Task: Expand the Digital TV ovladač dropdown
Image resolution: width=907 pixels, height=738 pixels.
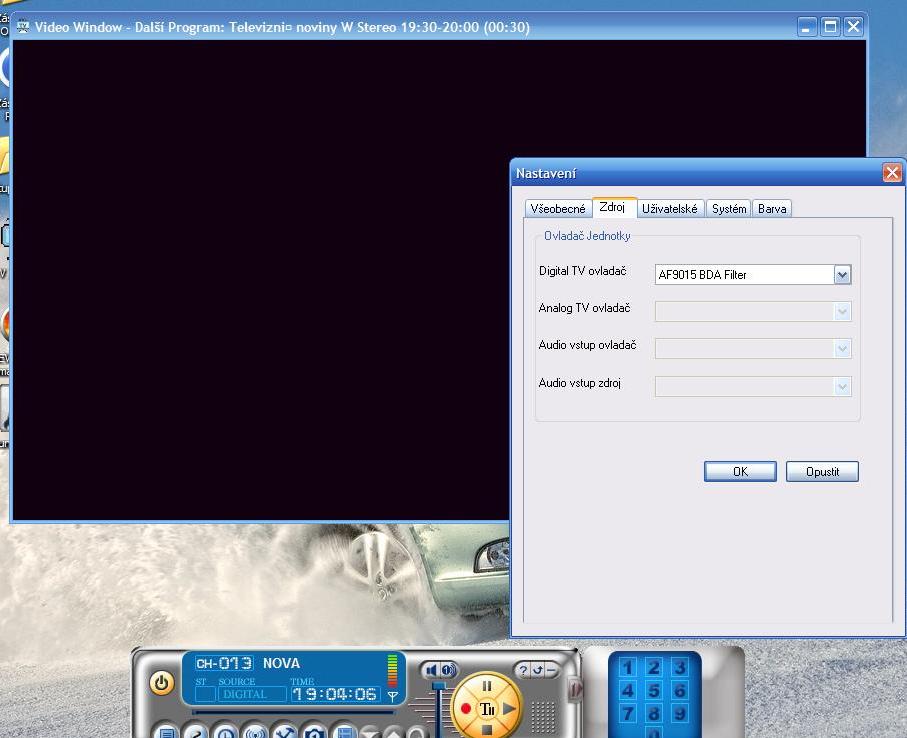Action: pyautogui.click(x=842, y=275)
